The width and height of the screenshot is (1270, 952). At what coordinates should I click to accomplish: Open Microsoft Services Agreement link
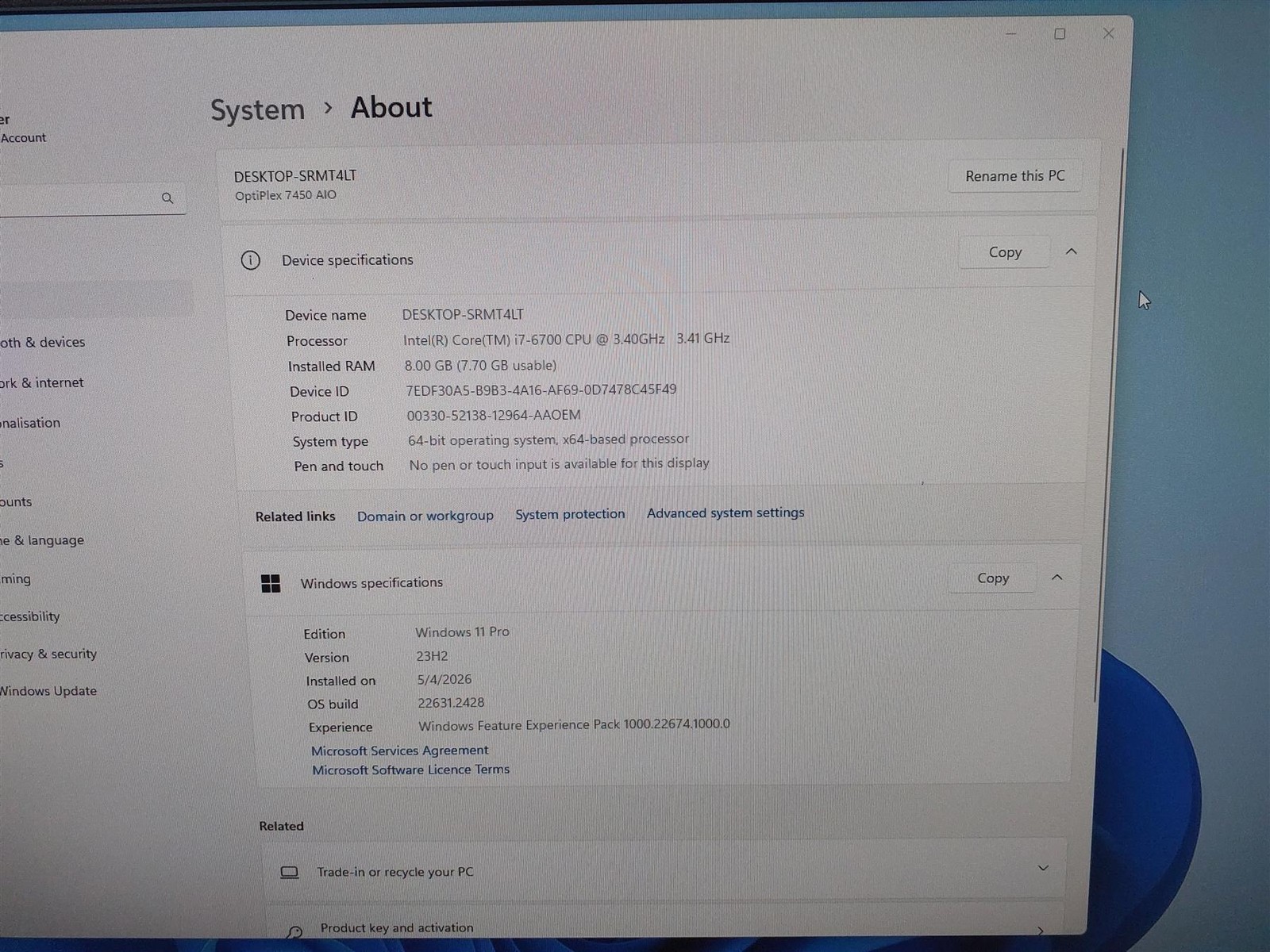click(400, 750)
